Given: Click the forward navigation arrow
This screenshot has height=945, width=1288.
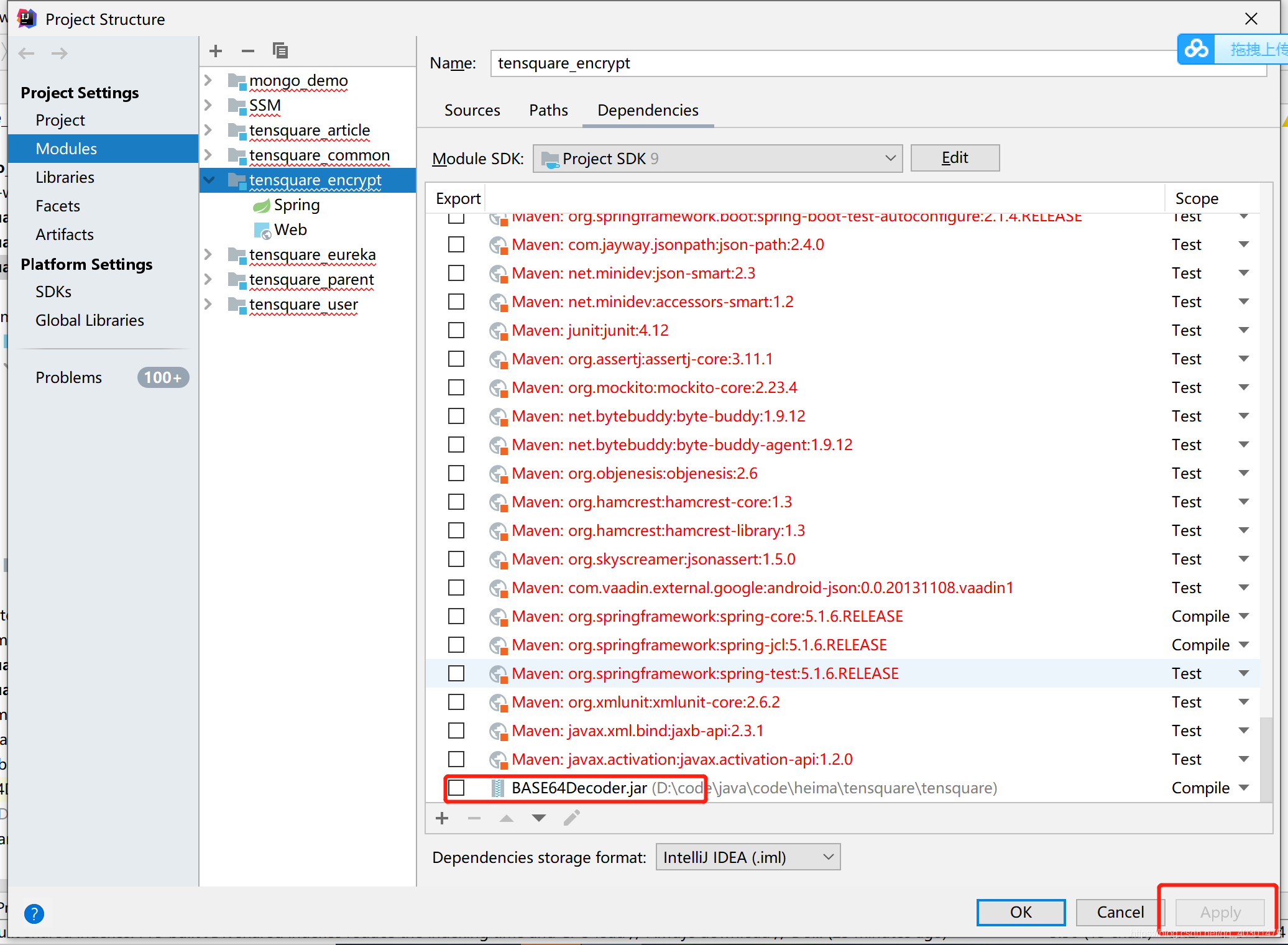Looking at the screenshot, I should pos(58,53).
